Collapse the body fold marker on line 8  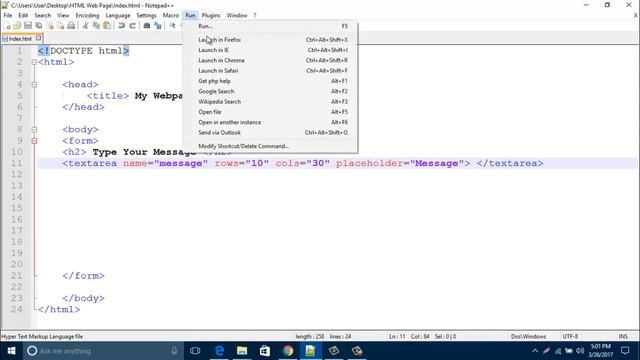pyautogui.click(x=34, y=129)
